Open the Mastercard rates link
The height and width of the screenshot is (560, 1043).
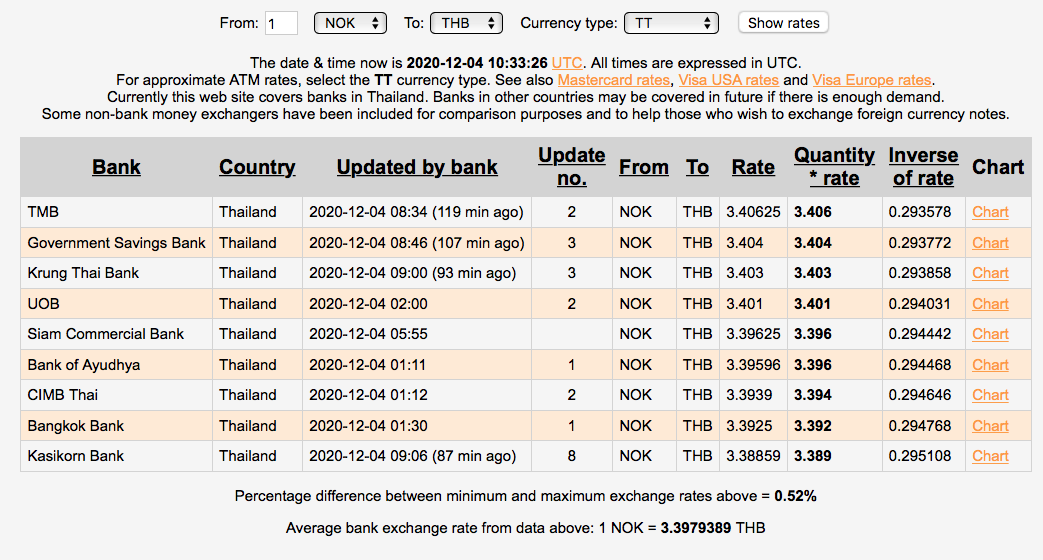pyautogui.click(x=614, y=80)
